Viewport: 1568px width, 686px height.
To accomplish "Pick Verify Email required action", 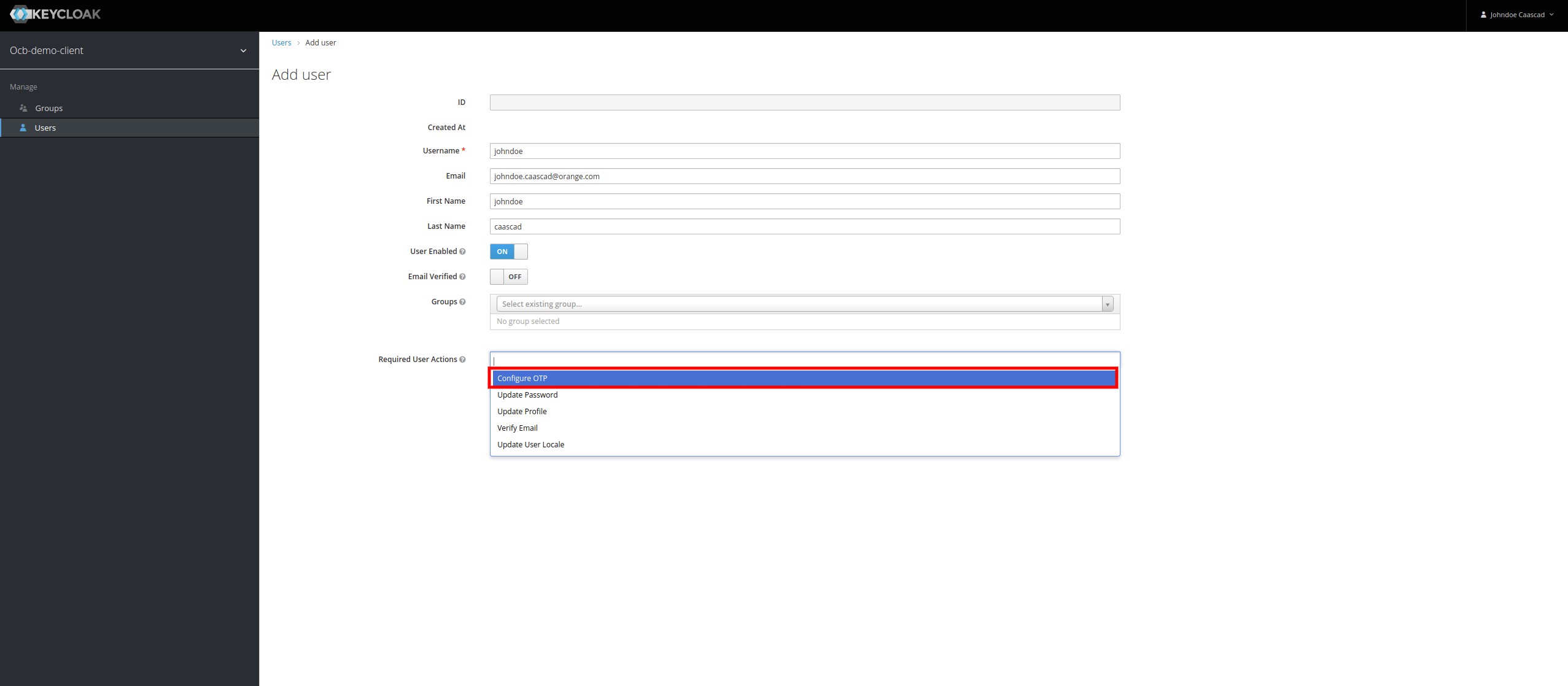I will (805, 428).
